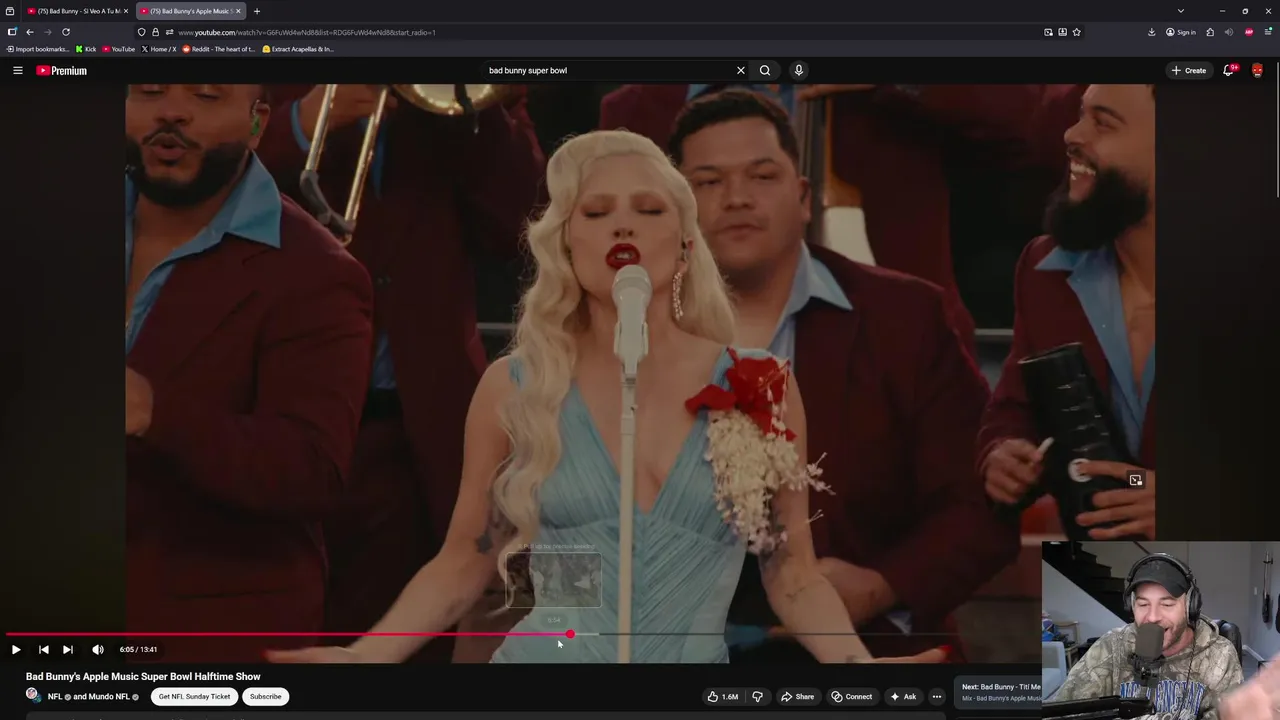Open a new browser tab
Image resolution: width=1280 pixels, height=720 pixels.
tap(257, 11)
